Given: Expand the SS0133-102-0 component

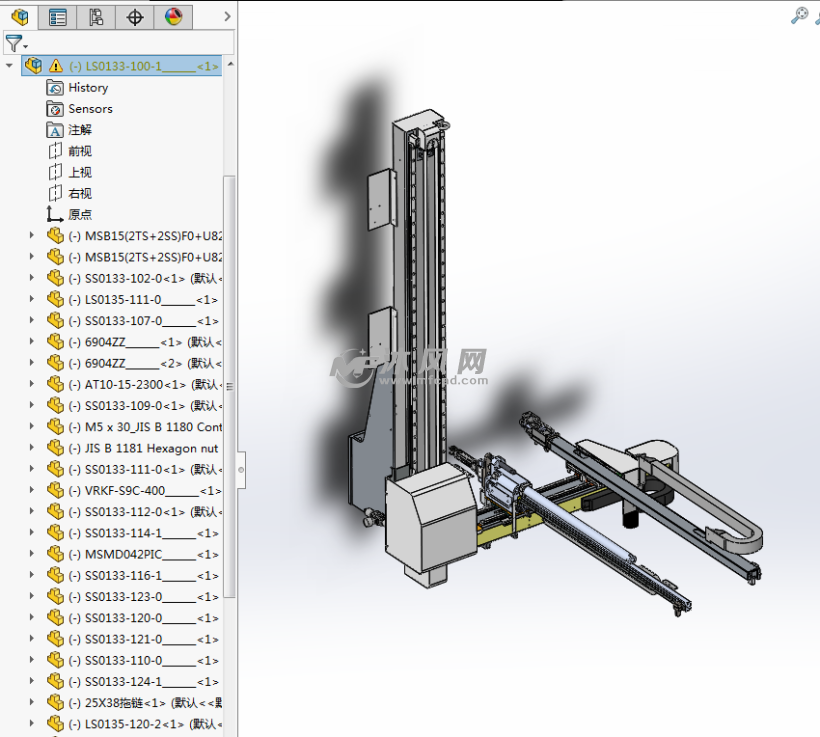Looking at the screenshot, I should (31, 278).
